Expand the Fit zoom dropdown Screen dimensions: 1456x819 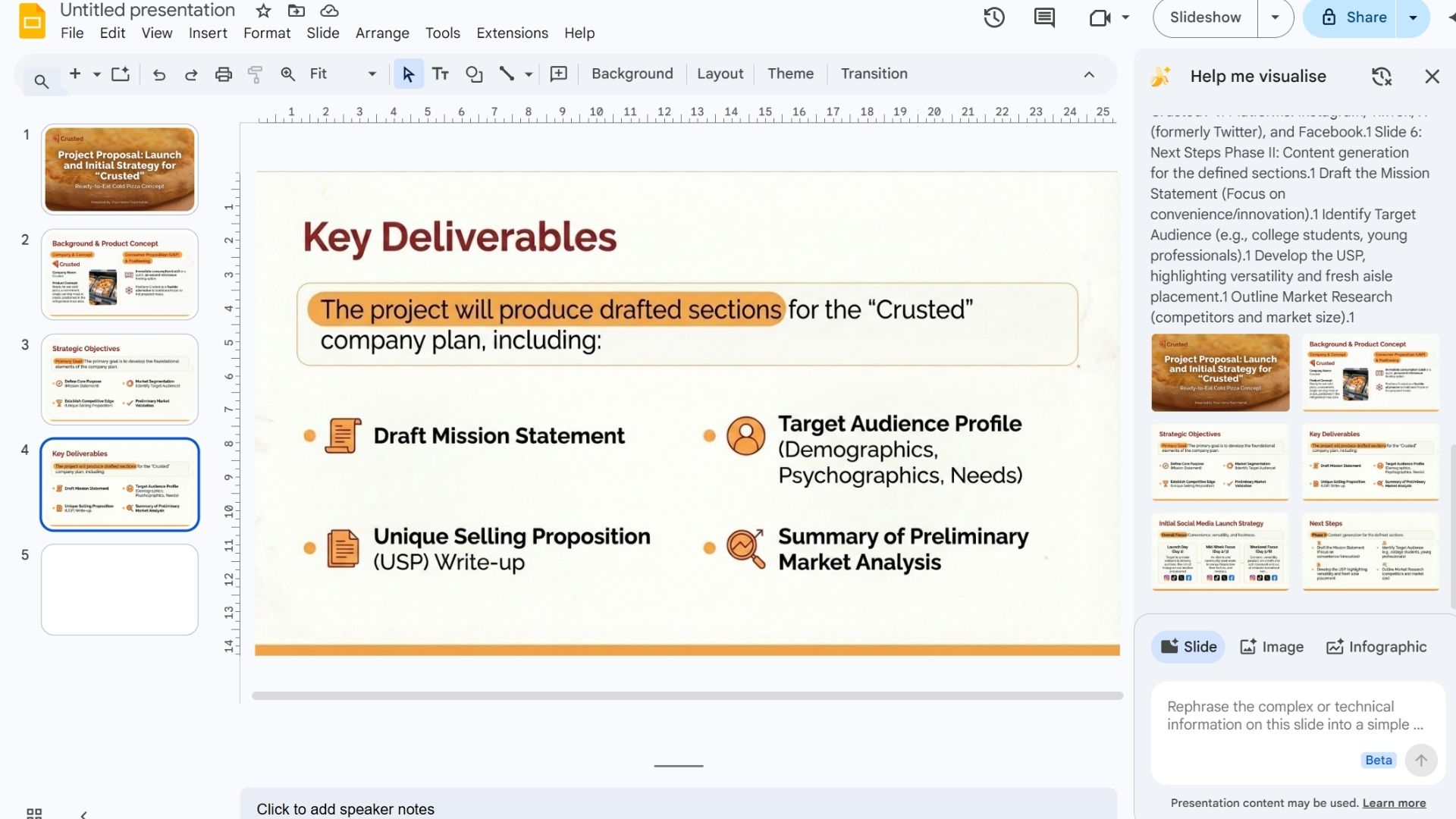point(372,74)
